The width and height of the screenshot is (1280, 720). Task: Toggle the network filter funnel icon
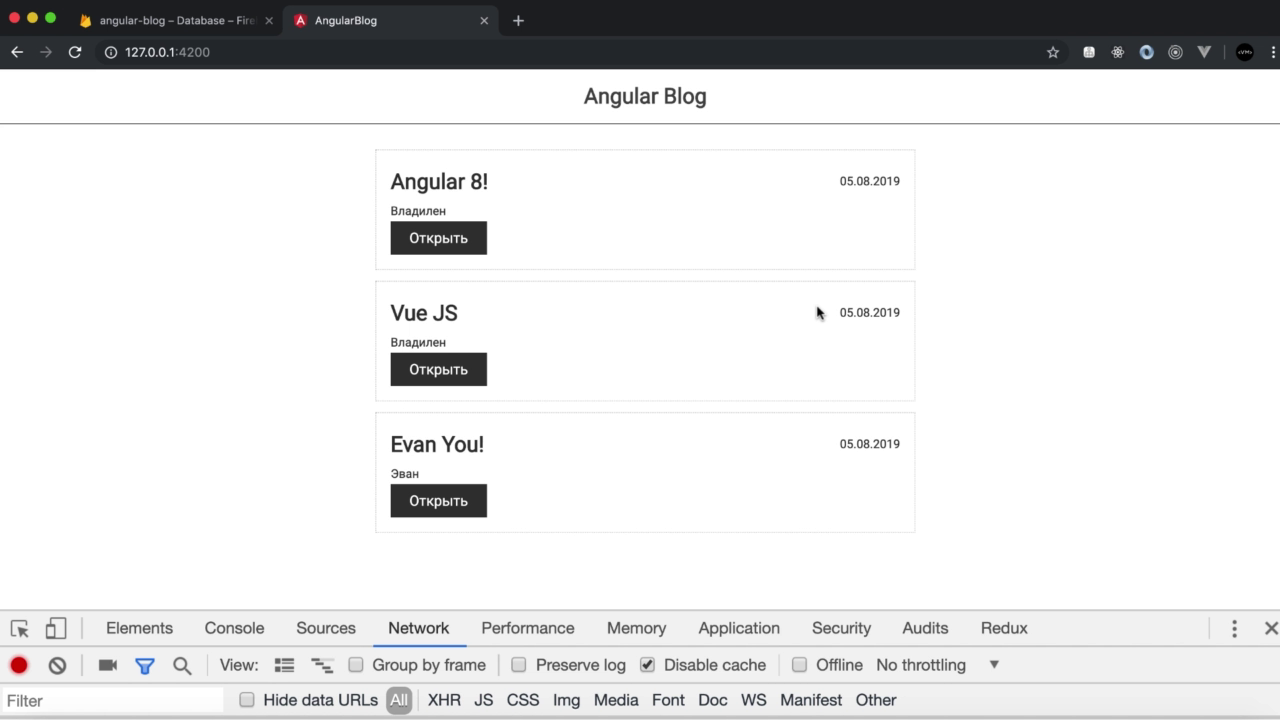[145, 665]
